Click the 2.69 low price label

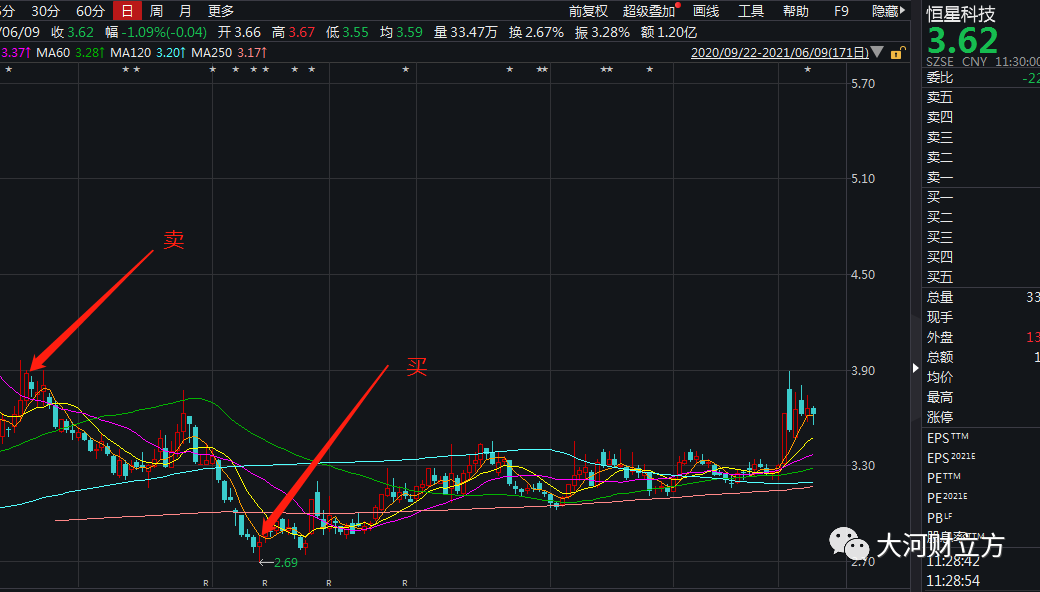(285, 562)
